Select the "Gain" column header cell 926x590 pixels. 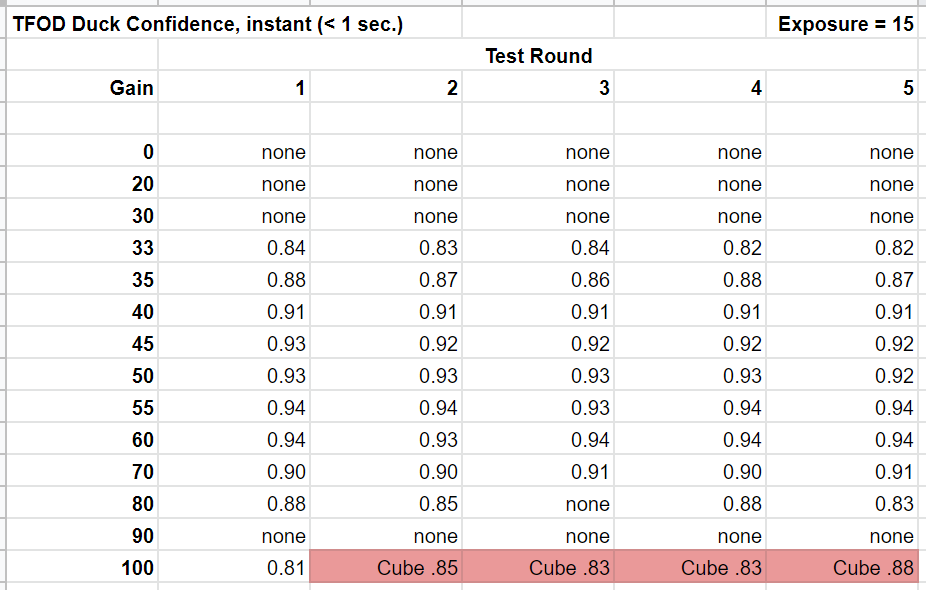tap(131, 88)
